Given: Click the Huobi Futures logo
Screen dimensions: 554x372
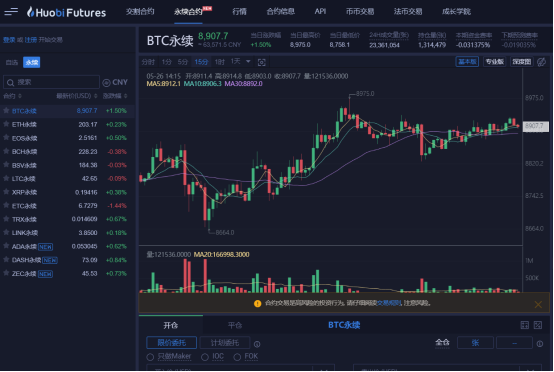Looking at the screenshot, I should coord(66,12).
